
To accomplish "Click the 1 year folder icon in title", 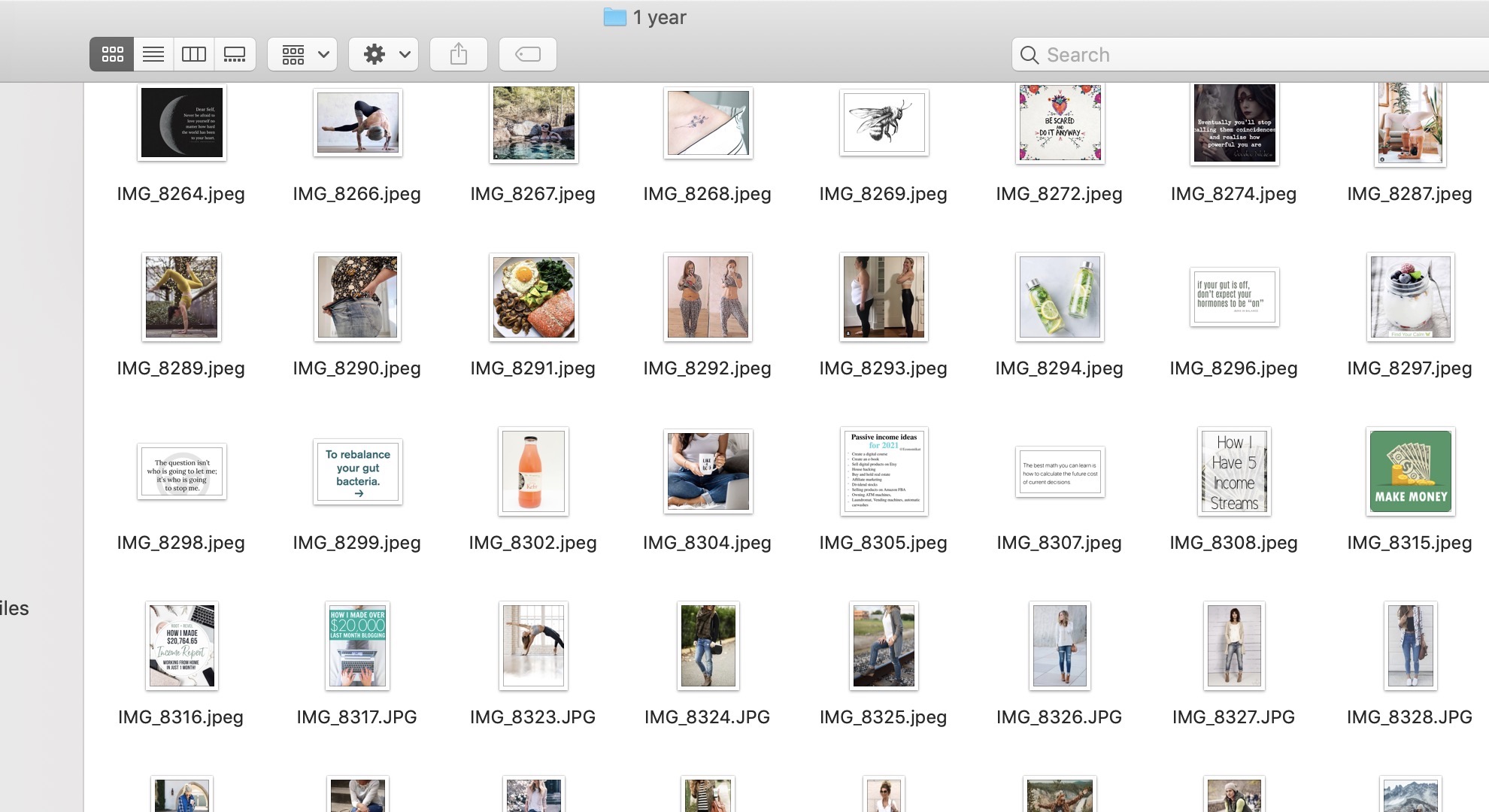I will point(615,17).
